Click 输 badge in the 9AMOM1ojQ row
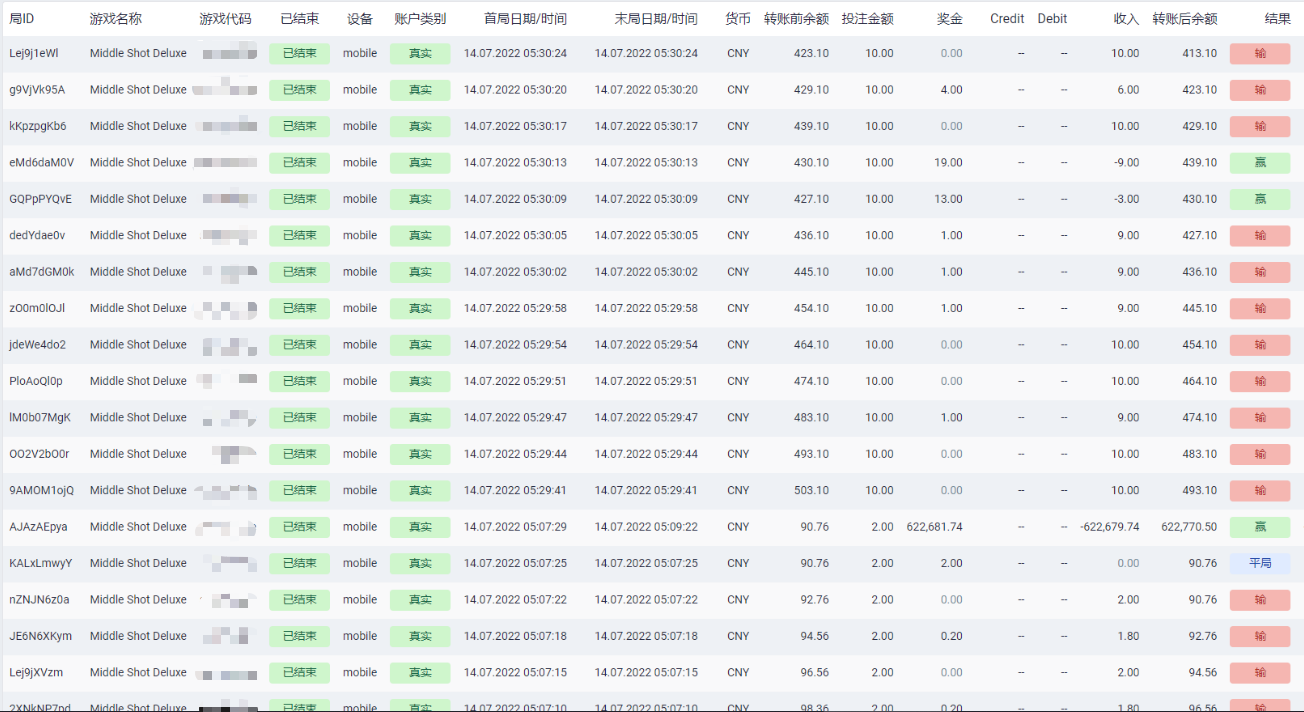1304x712 pixels. point(1260,490)
